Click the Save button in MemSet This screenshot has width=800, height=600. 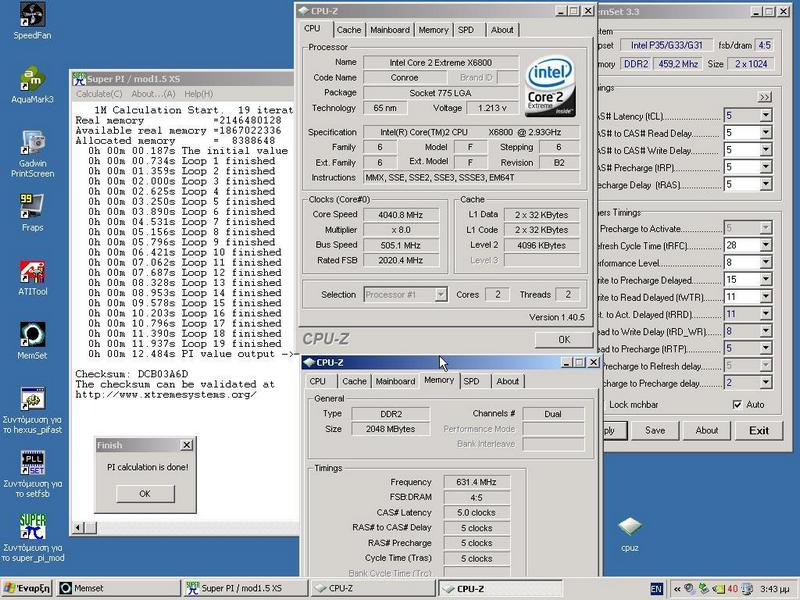tap(655, 430)
